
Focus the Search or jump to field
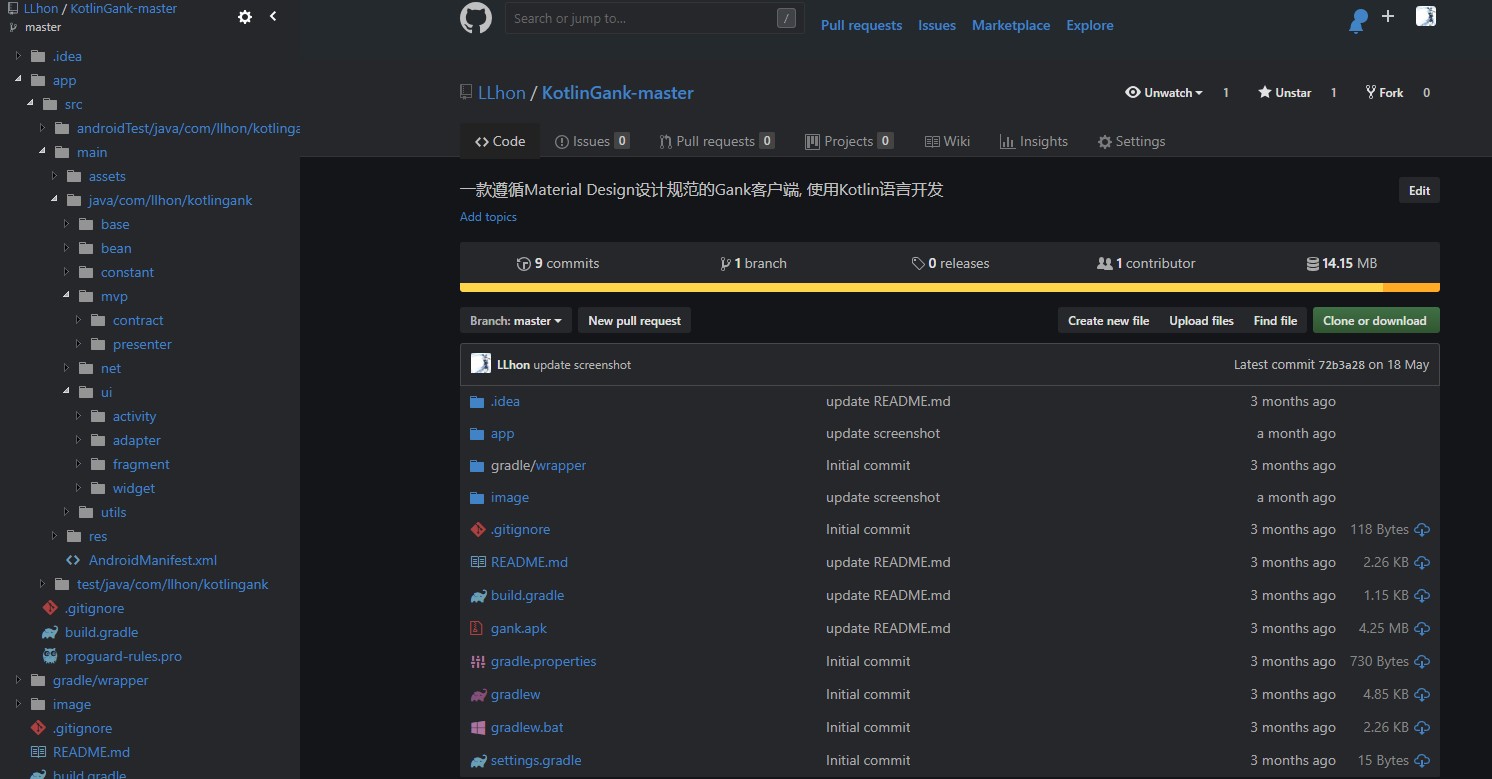(655, 18)
